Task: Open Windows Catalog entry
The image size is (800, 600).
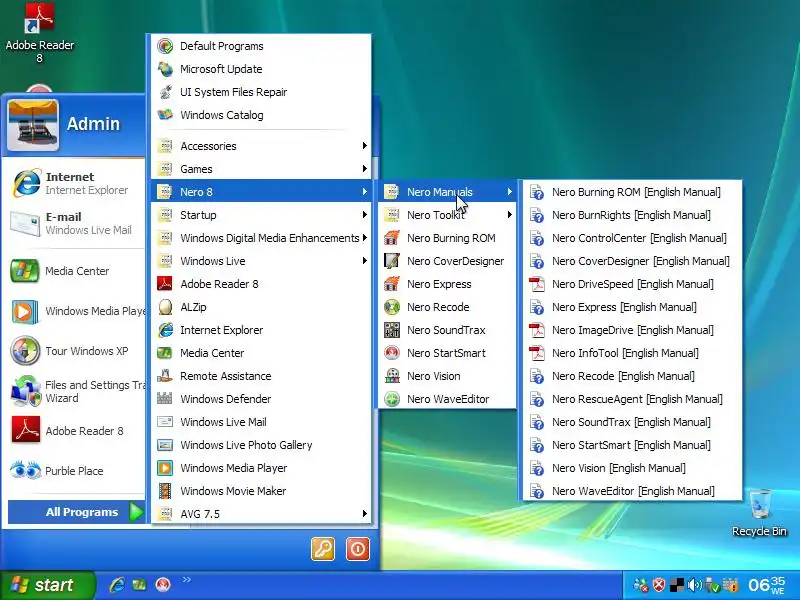Action: pos(262,115)
